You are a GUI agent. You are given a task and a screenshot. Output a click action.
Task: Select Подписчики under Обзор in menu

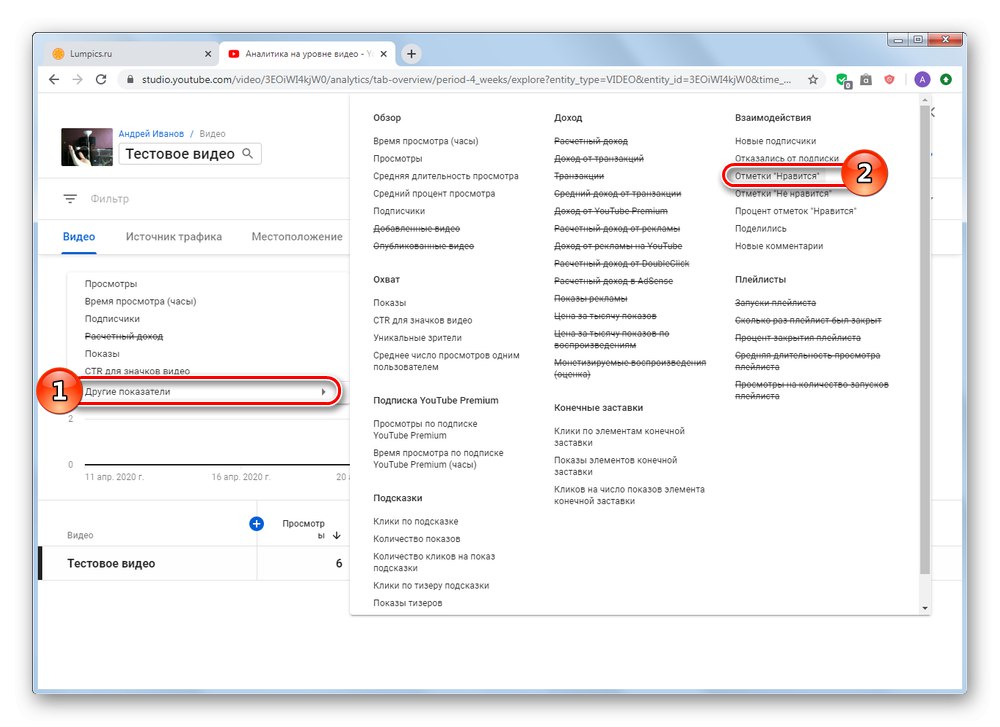pos(399,211)
